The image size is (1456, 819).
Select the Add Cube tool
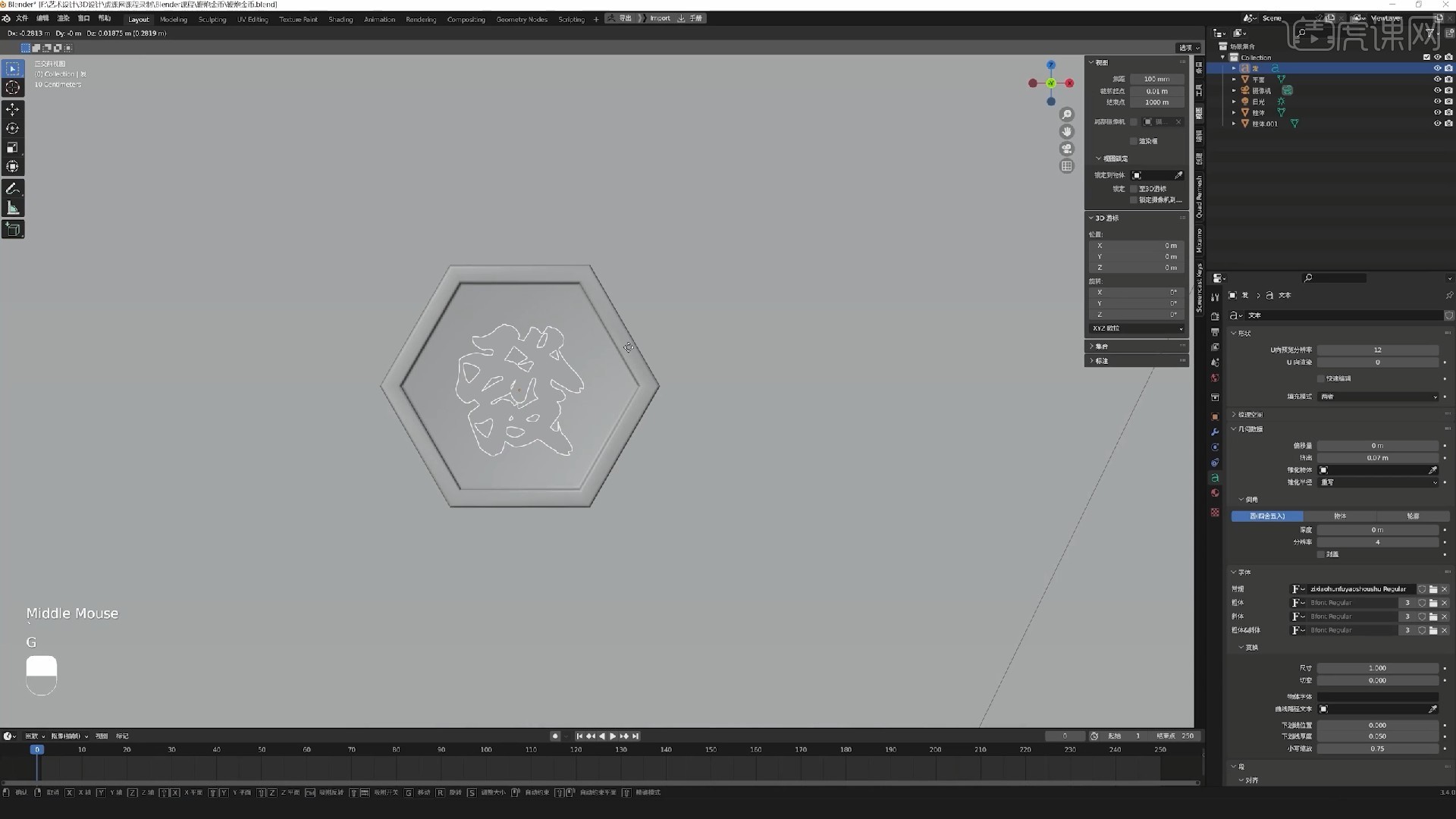[x=13, y=229]
